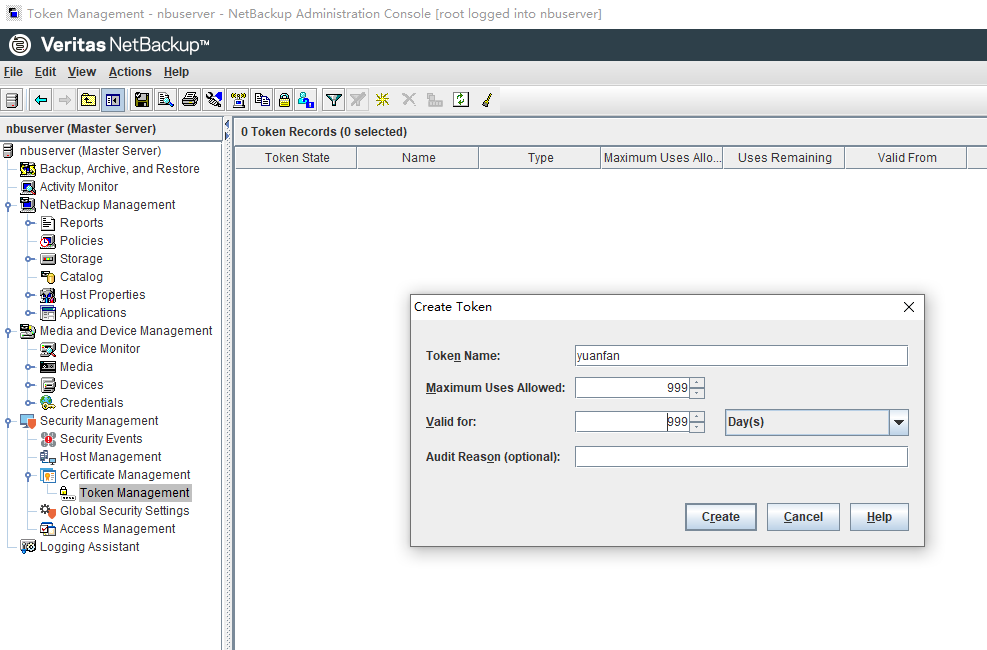Screen dimensions: 987x650
Task: Click the padlock icon in the toolbar
Action: (284, 100)
